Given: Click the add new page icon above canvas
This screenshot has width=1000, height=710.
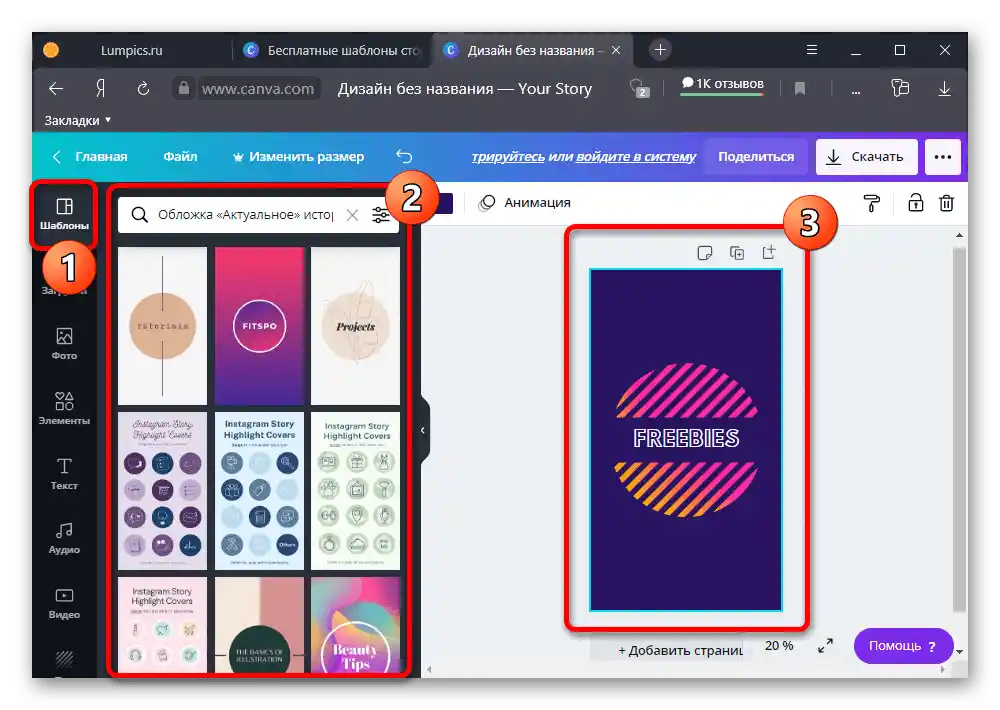Looking at the screenshot, I should (x=769, y=253).
